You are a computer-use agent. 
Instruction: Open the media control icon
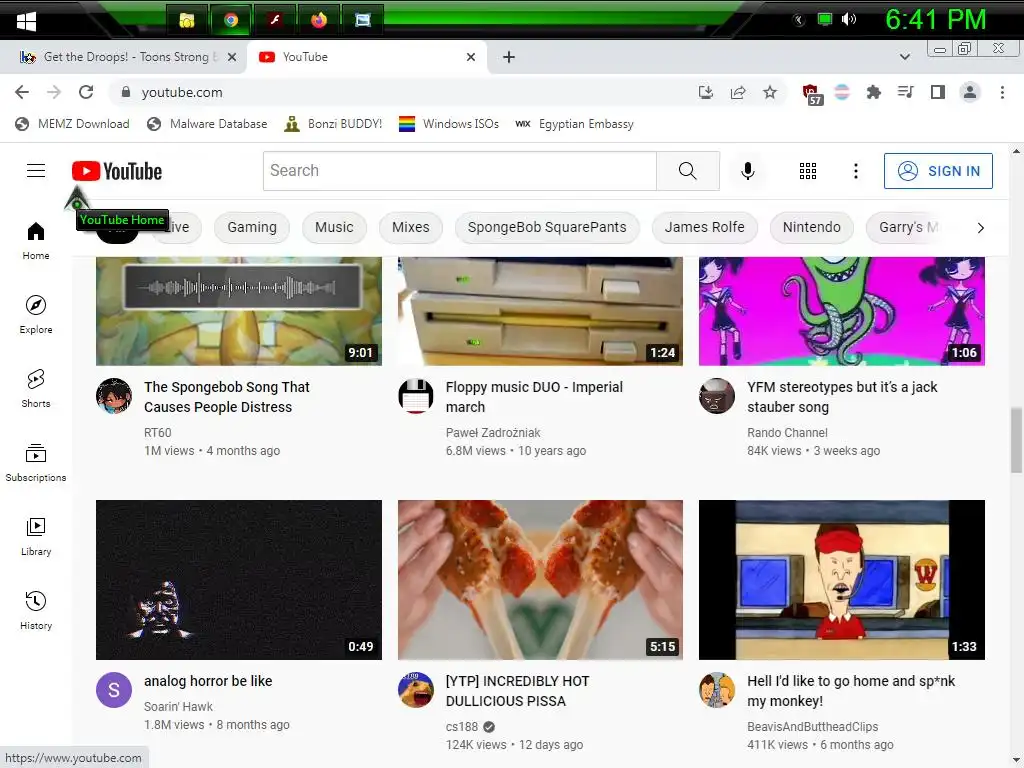(905, 92)
